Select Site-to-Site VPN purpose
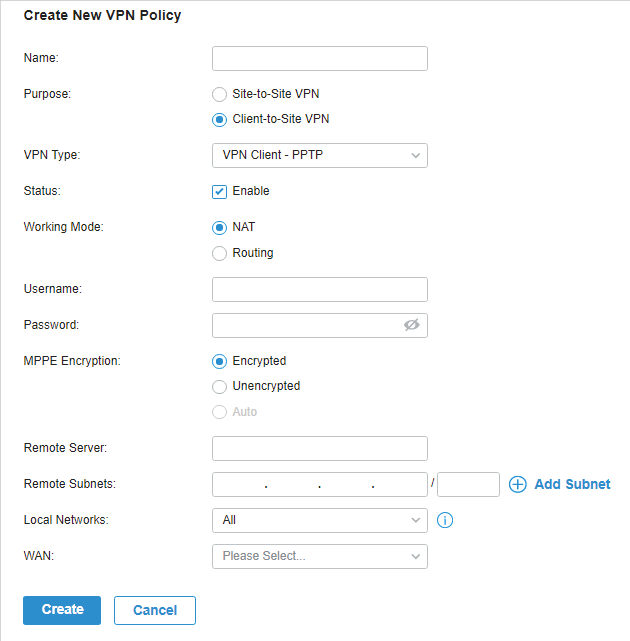This screenshot has width=630, height=641. click(219, 94)
